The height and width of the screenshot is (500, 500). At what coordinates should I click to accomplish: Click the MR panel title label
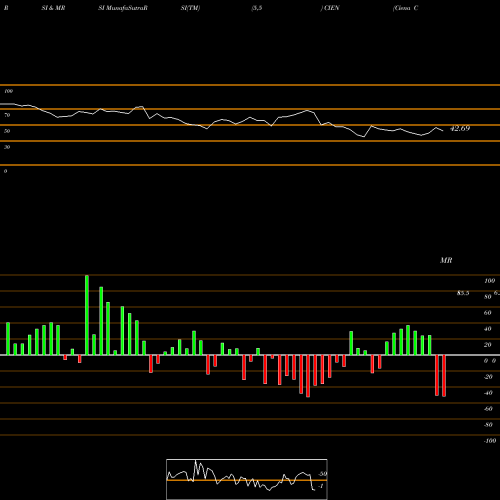(x=446, y=260)
